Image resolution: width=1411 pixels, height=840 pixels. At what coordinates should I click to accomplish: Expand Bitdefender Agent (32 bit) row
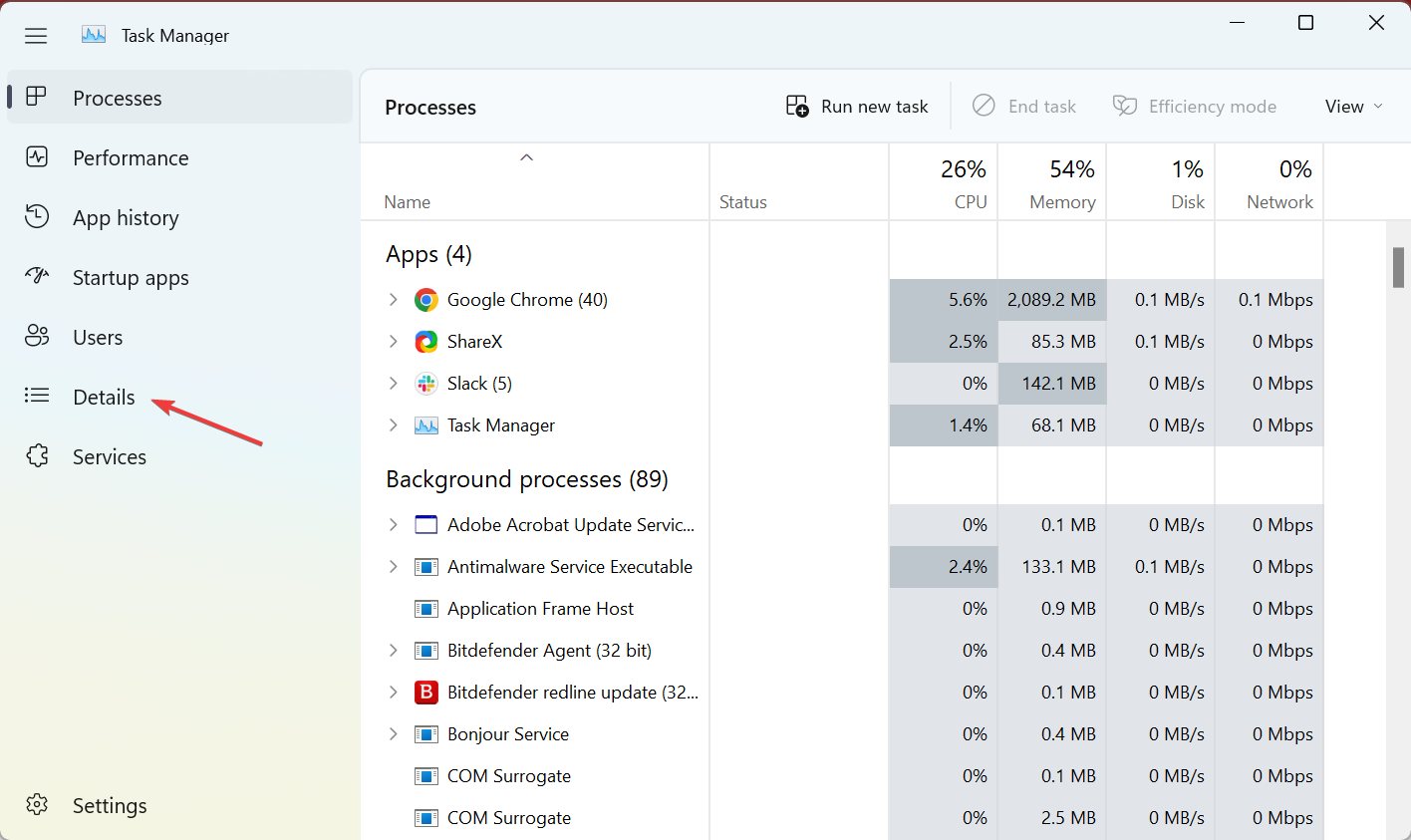point(393,651)
